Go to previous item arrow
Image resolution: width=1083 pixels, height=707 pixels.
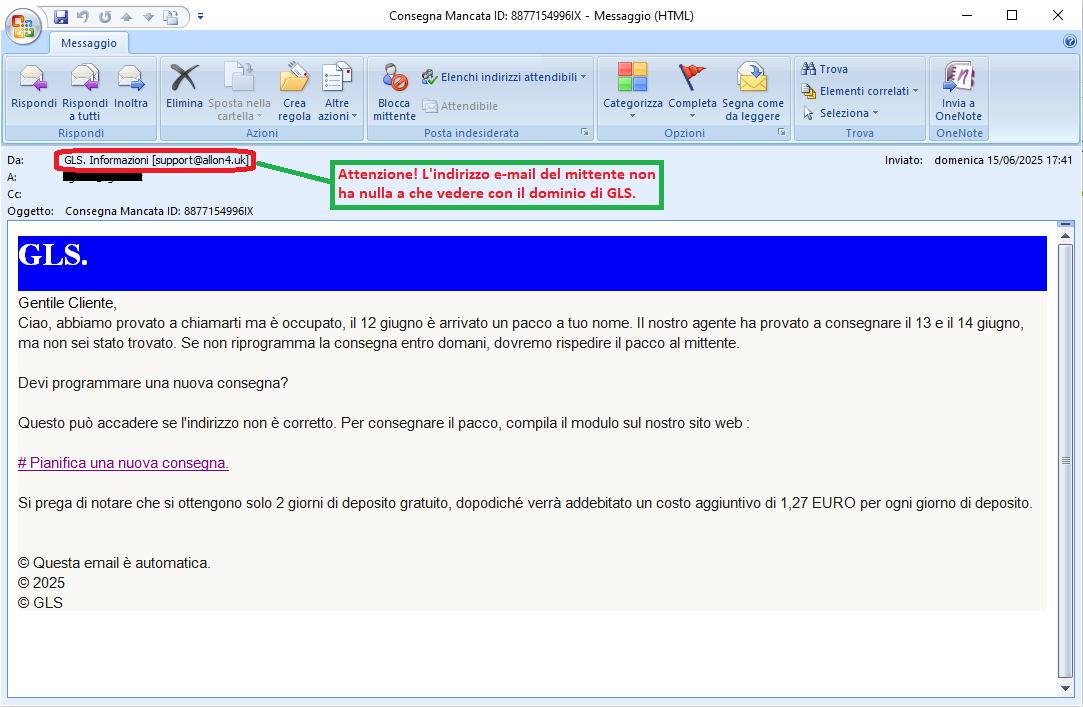tap(126, 17)
